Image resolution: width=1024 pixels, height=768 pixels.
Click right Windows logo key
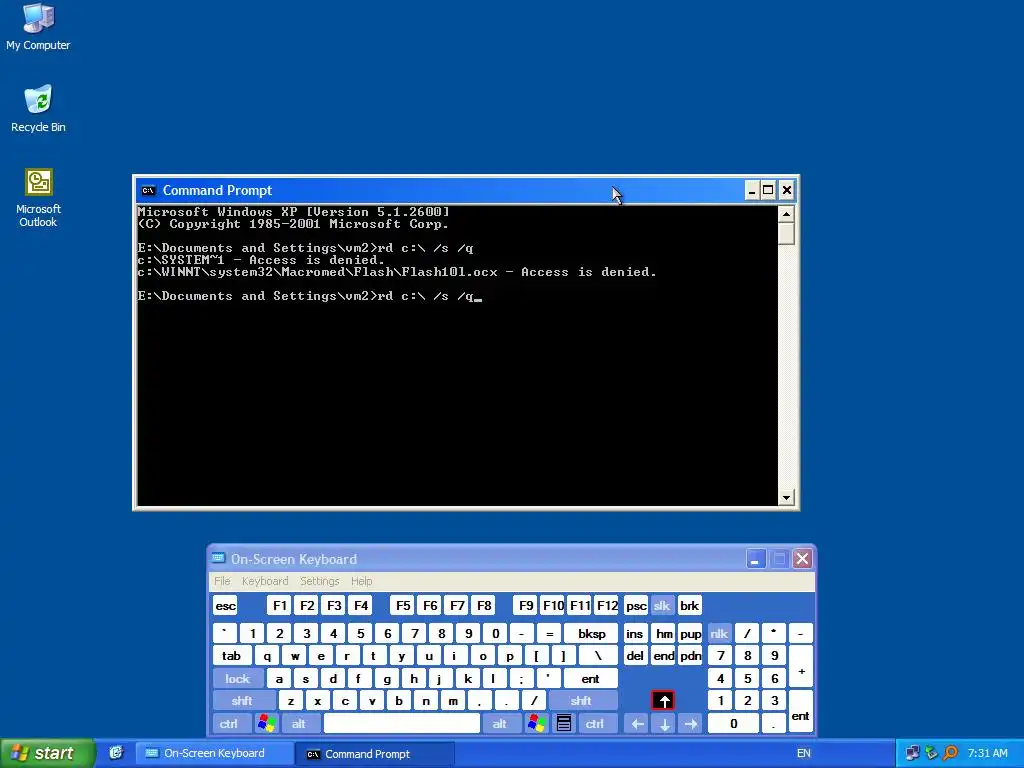[x=537, y=724]
